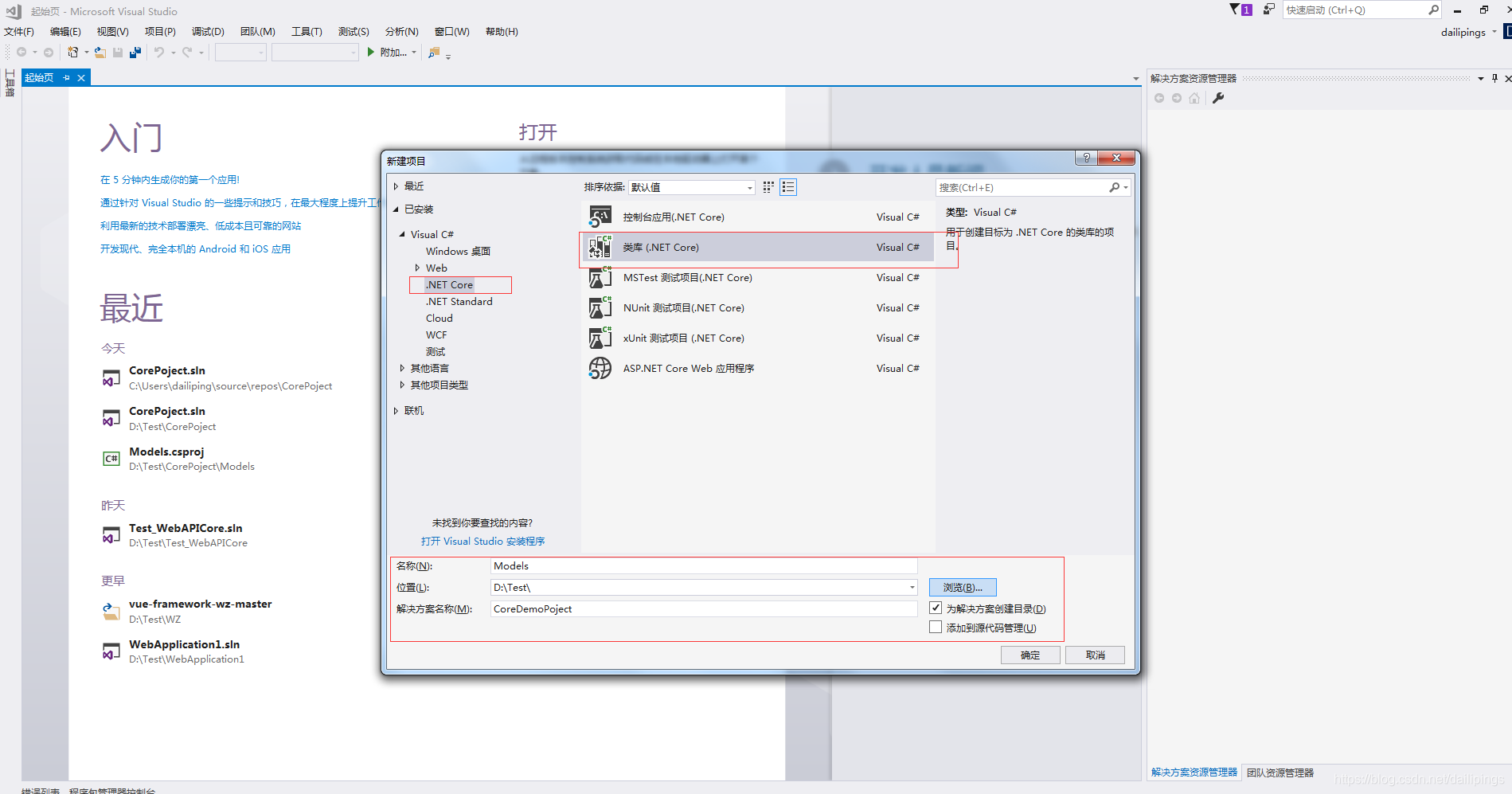Screen dimensions: 1512x794
Task: Pin the Solution Explorer panel
Action: click(x=1494, y=78)
